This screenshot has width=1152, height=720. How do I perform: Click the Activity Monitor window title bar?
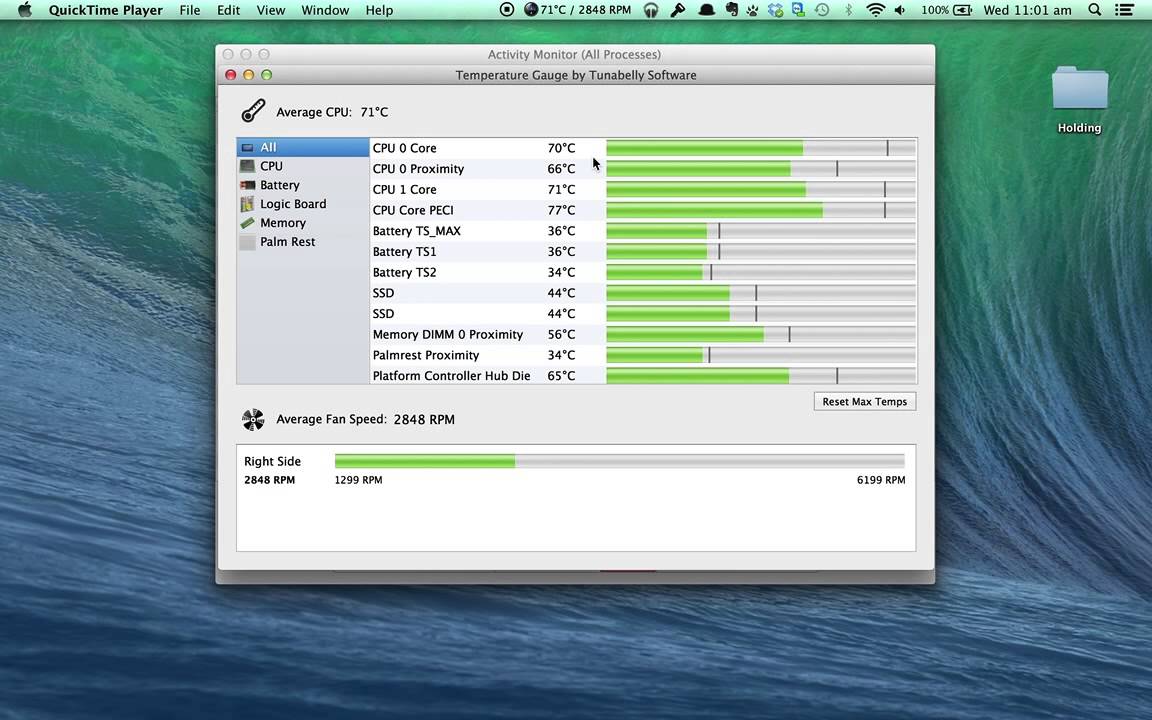(575, 54)
